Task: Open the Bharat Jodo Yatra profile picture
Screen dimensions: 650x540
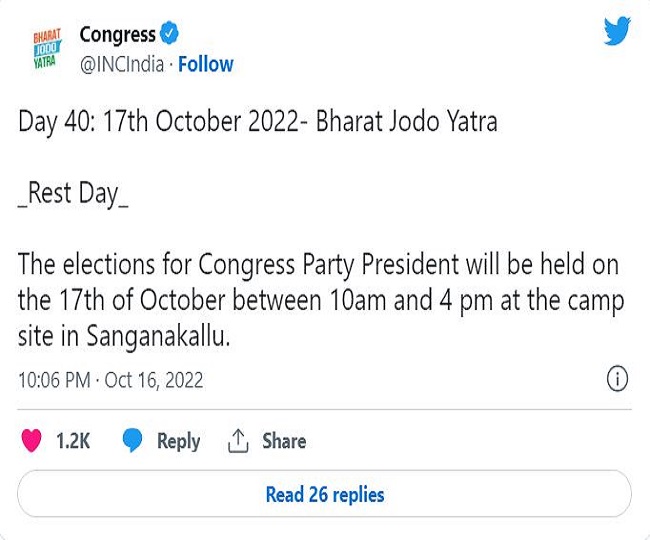Action: click(x=47, y=48)
